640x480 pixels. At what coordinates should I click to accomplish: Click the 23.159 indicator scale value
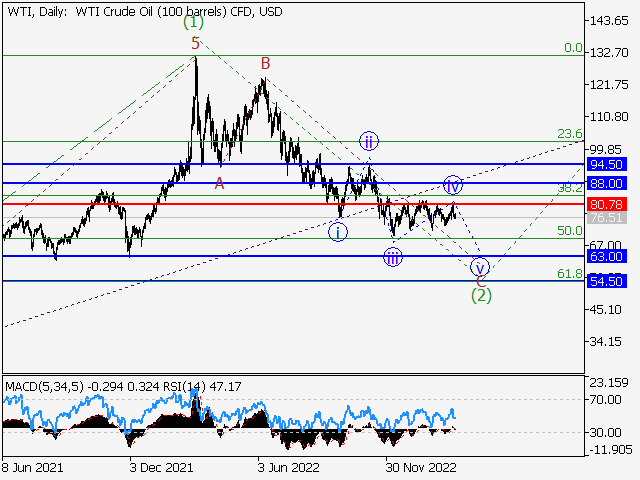tap(609, 383)
